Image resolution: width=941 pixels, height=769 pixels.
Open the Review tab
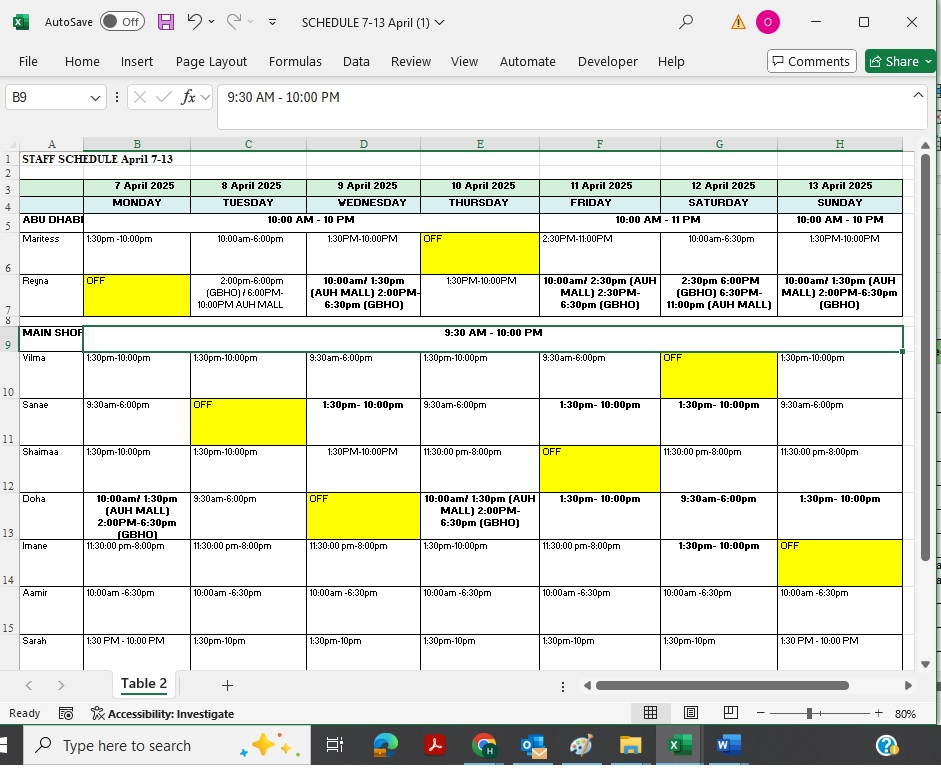[x=411, y=61]
